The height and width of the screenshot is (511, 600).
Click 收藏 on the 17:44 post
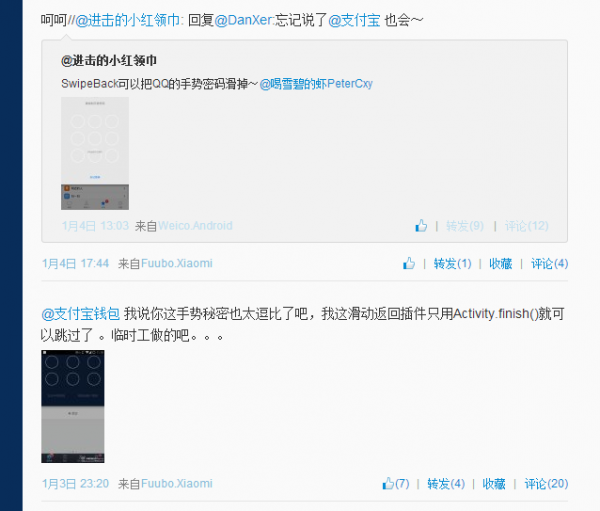tap(501, 263)
